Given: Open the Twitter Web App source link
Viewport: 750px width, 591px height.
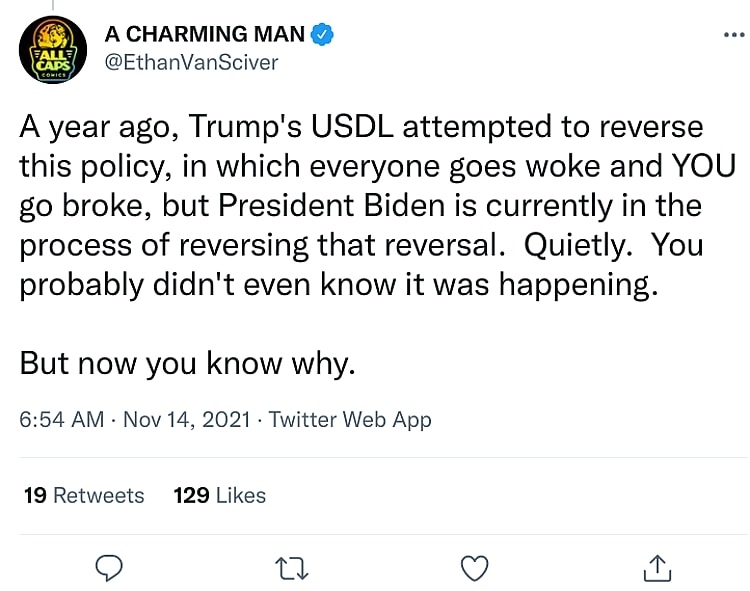Looking at the screenshot, I should tap(350, 420).
